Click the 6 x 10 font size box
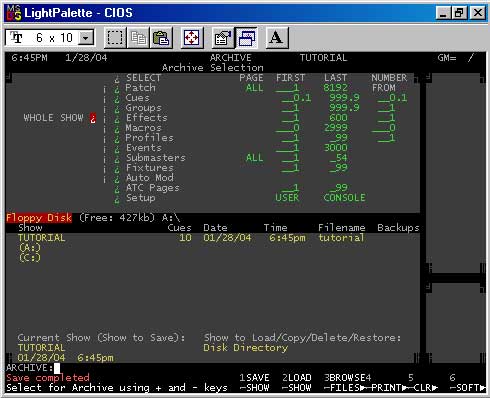490x398 pixels. coord(50,38)
